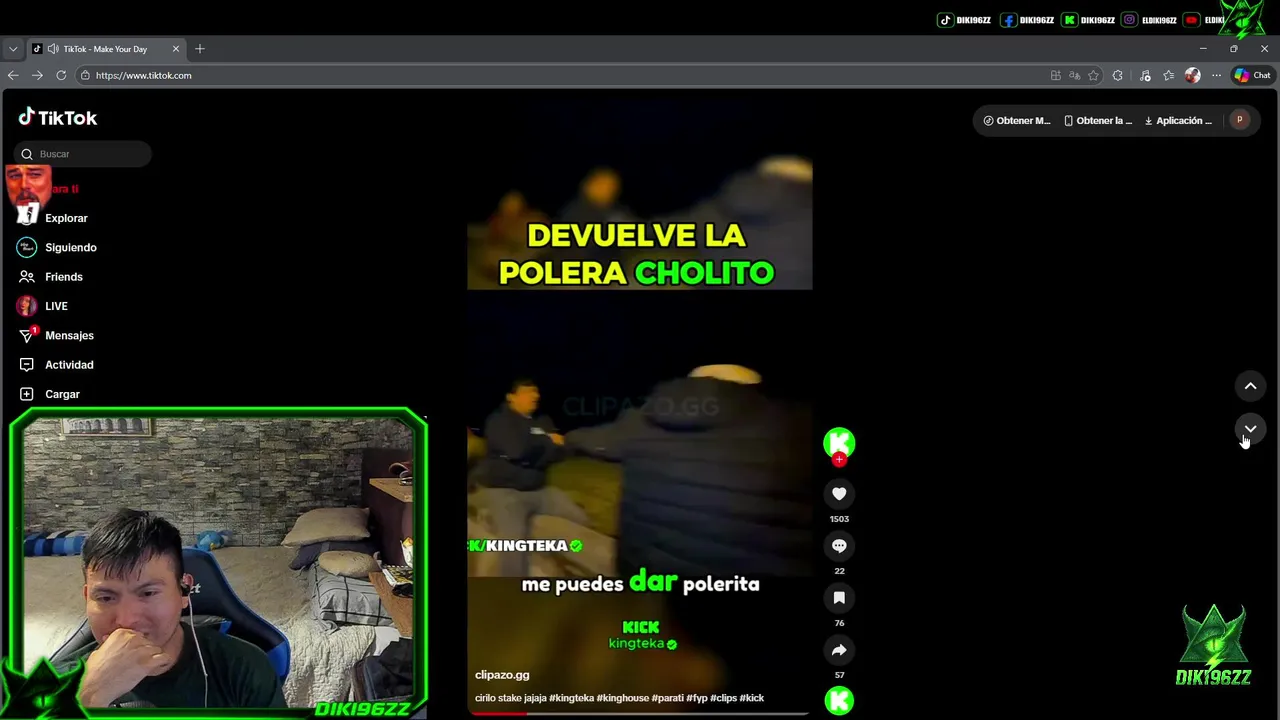Share the video using the arrow icon
1280x720 pixels.
pyautogui.click(x=839, y=650)
